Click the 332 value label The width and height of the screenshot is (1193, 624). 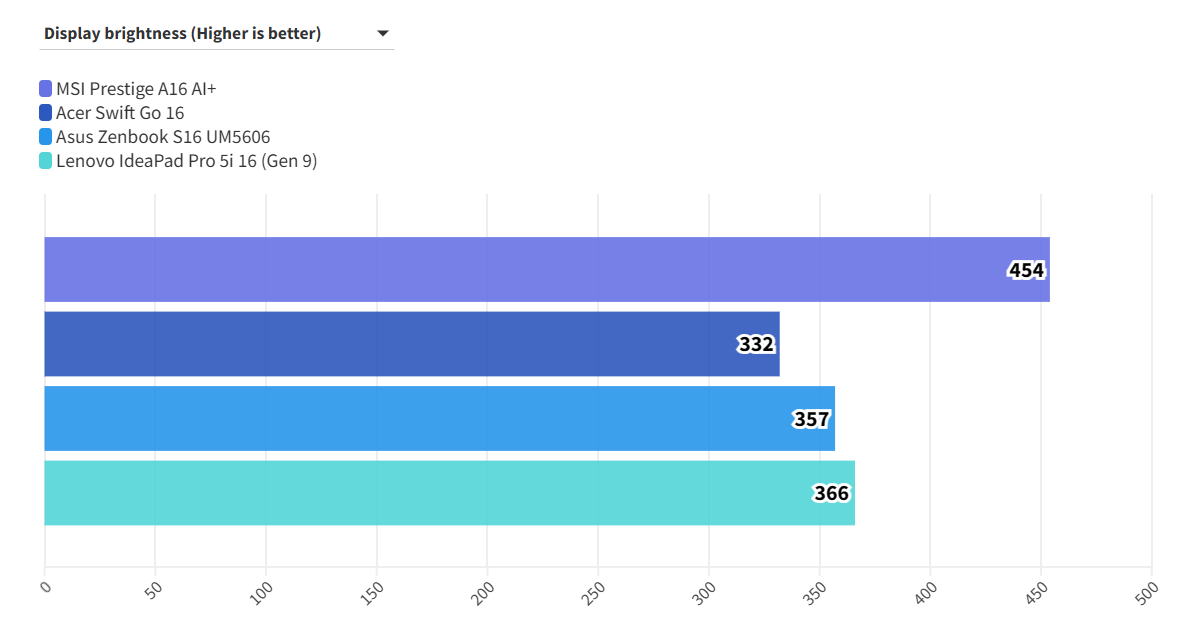coord(756,344)
